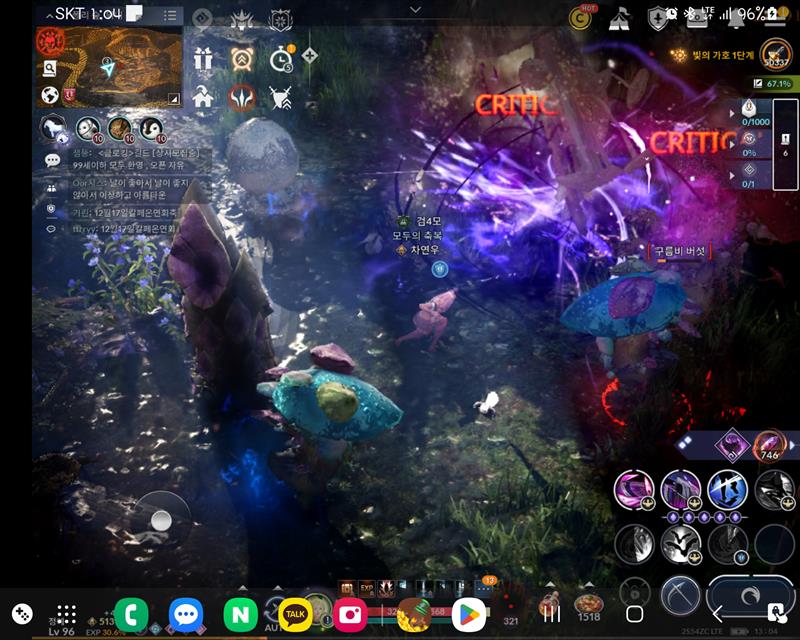Cast the pink slash skill
800x640 pixels.
pos(634,490)
